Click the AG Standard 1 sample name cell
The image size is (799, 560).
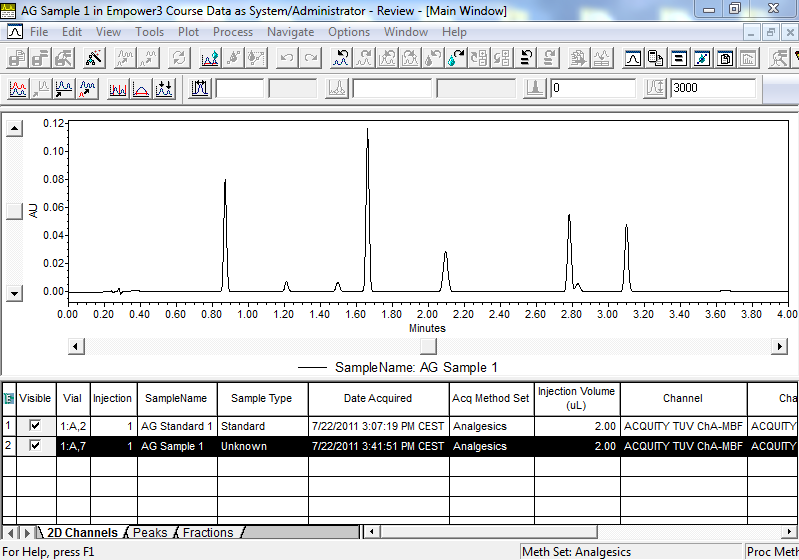click(177, 426)
